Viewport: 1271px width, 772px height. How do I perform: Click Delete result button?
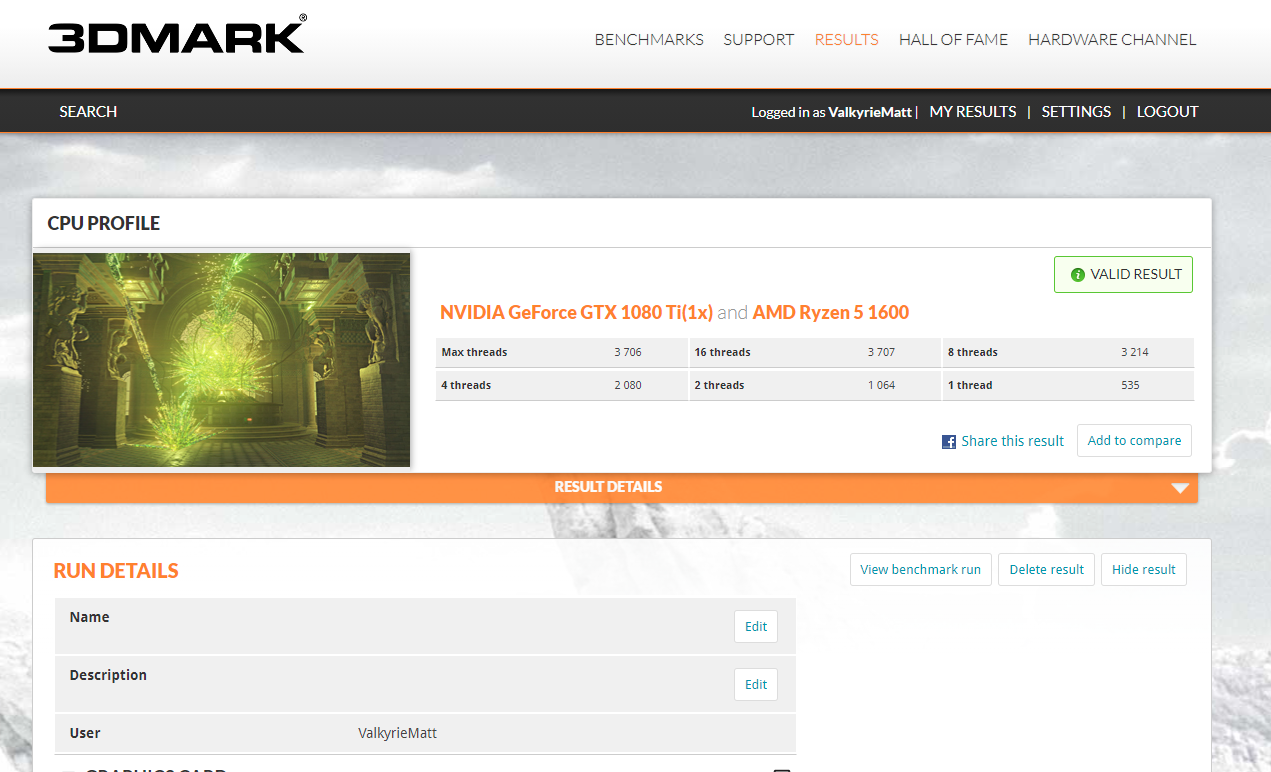(x=1046, y=570)
